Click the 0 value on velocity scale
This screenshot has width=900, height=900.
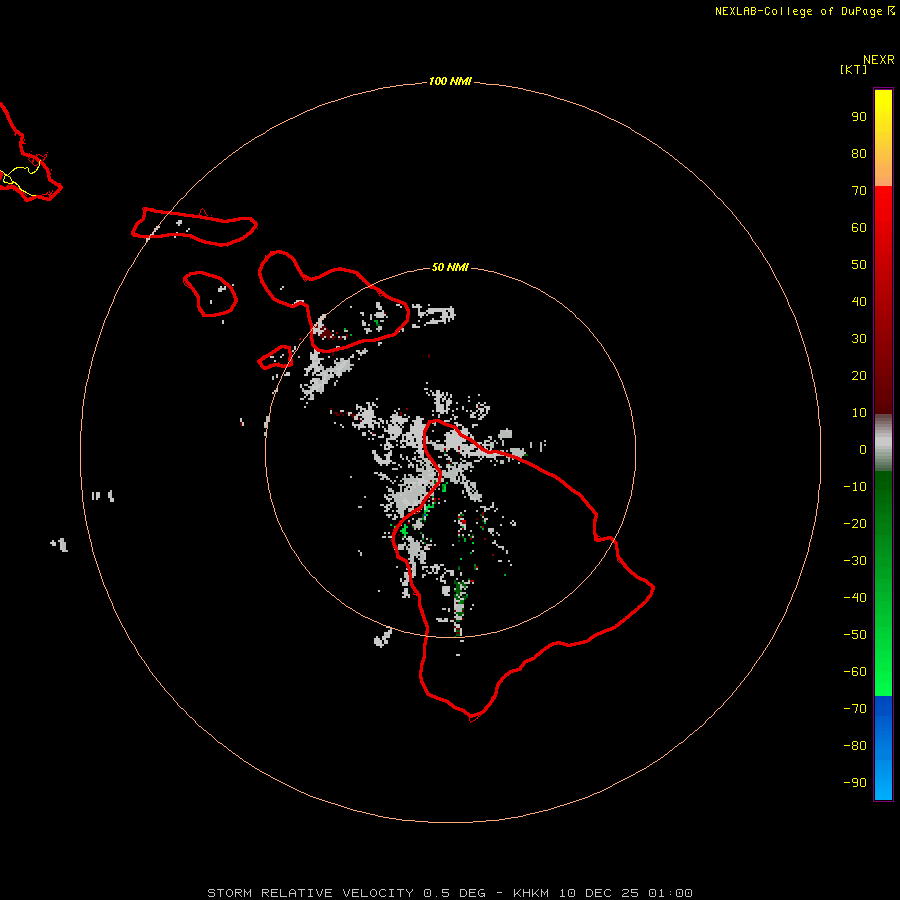pyautogui.click(x=863, y=450)
